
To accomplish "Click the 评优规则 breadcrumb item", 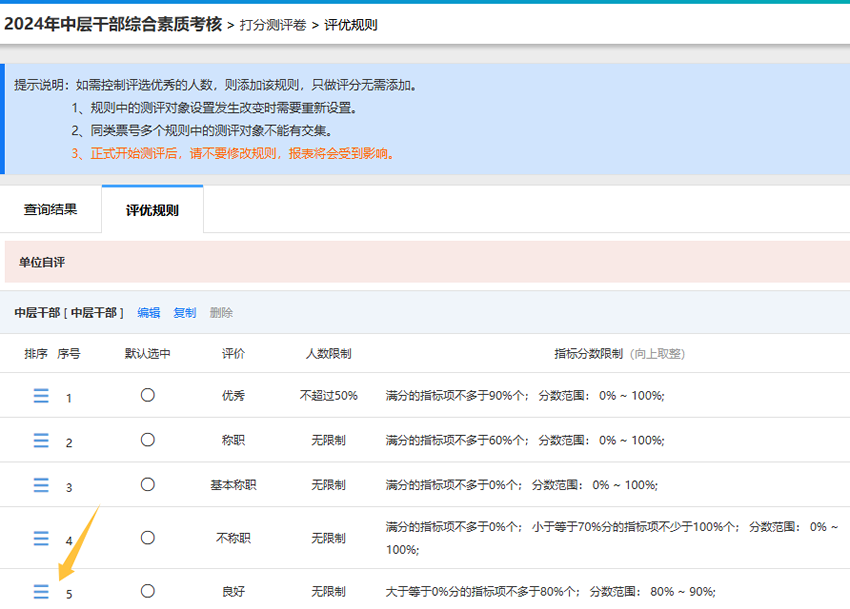I will click(351, 25).
